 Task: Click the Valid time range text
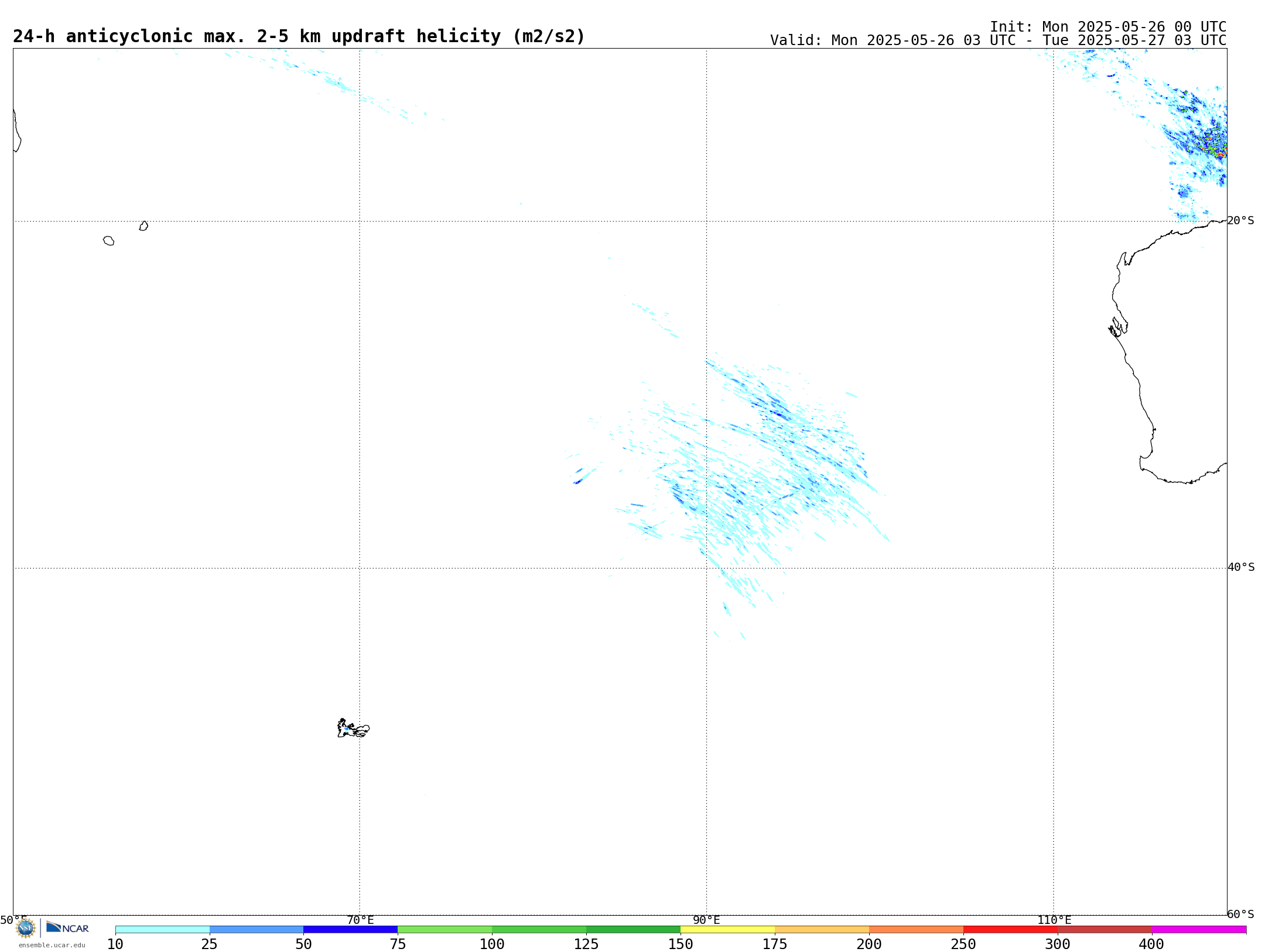998,40
